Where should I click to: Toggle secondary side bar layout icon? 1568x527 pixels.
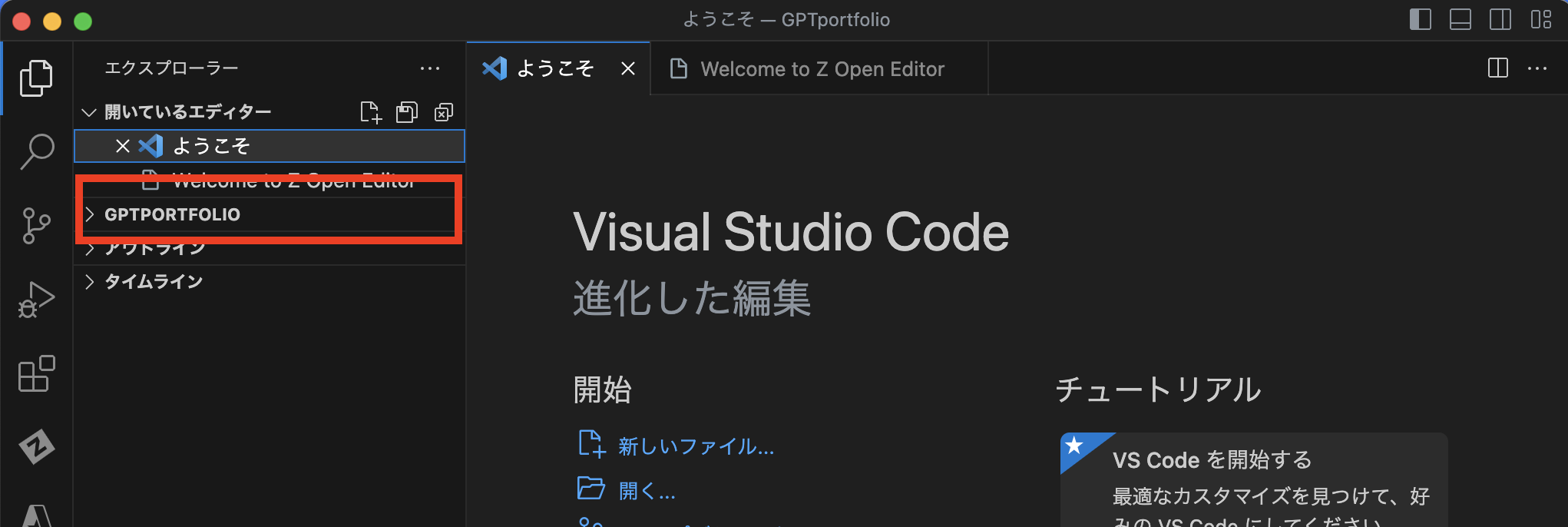pyautogui.click(x=1500, y=19)
